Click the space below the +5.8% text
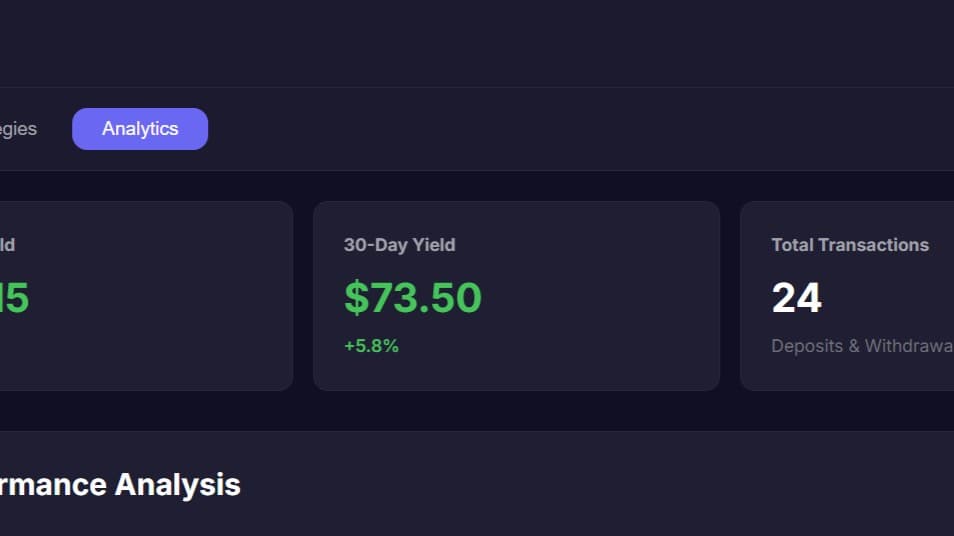The image size is (954, 536). point(372,374)
